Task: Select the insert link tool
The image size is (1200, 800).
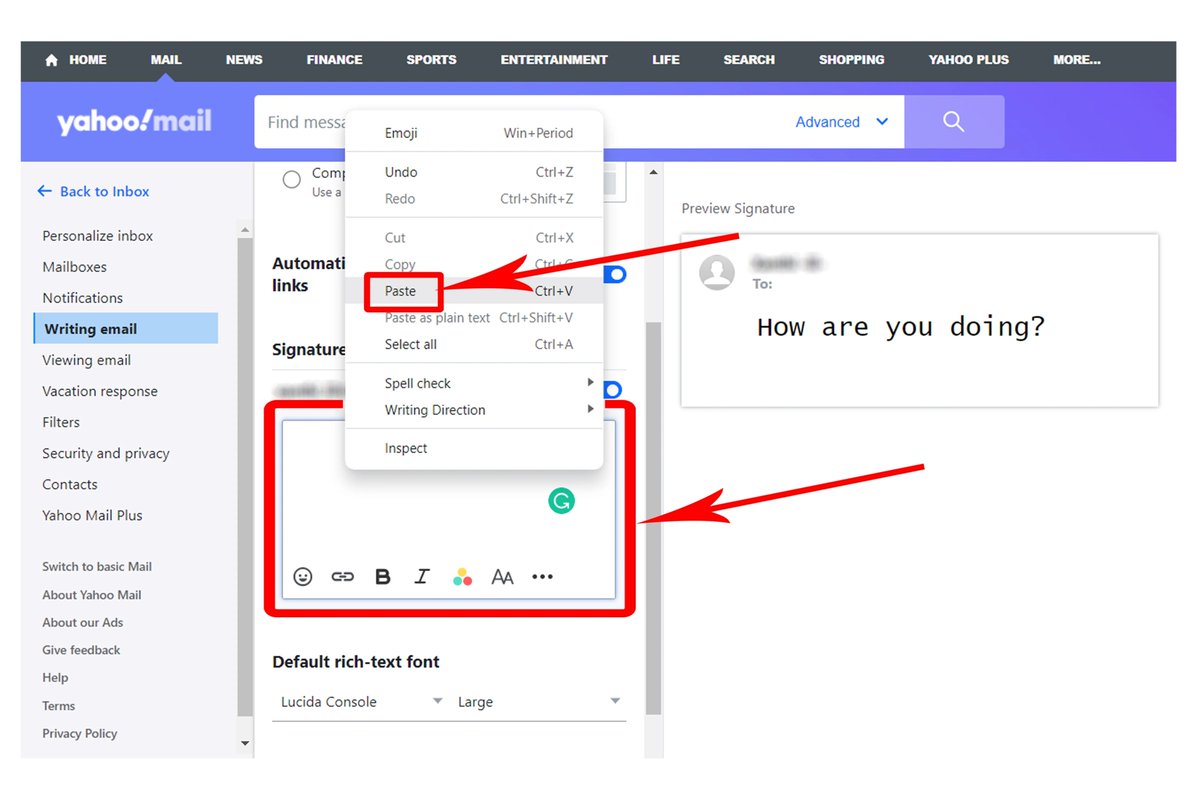Action: tap(342, 576)
